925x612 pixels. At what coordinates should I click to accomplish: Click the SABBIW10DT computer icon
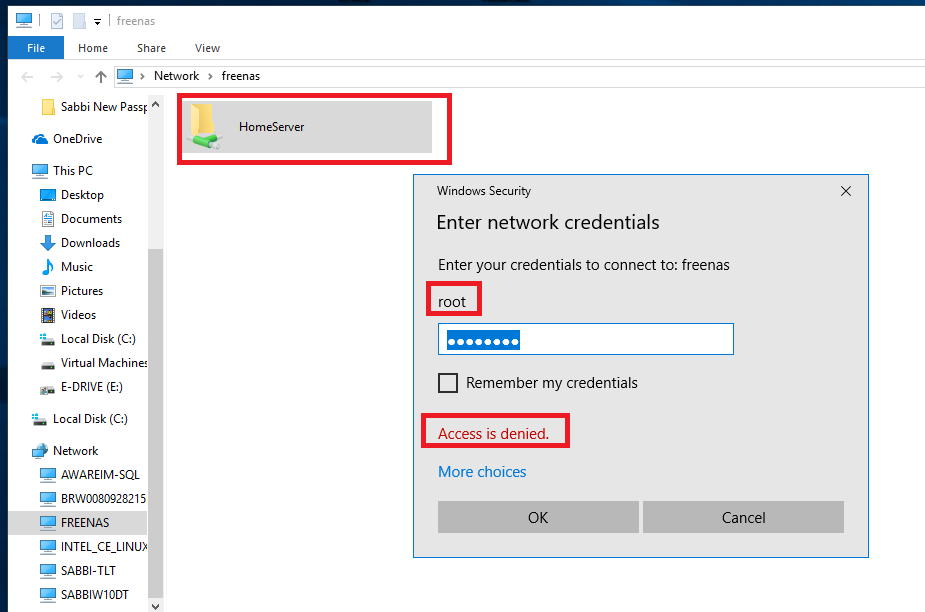[x=48, y=595]
